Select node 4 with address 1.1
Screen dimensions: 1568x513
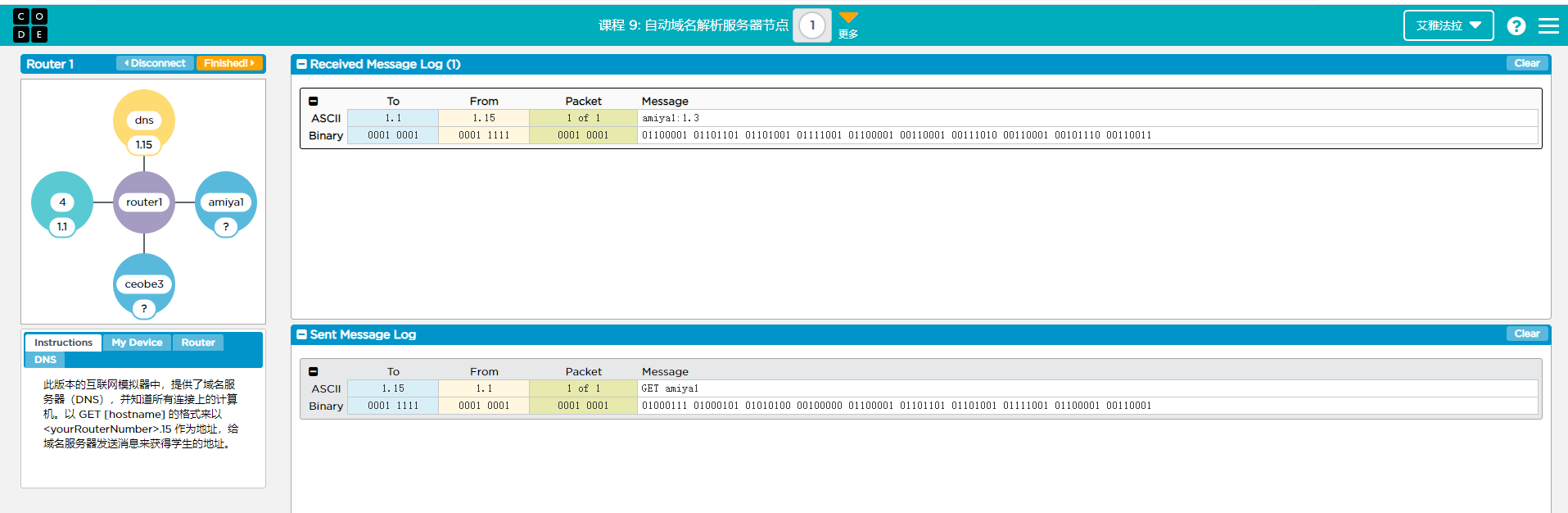tap(62, 202)
